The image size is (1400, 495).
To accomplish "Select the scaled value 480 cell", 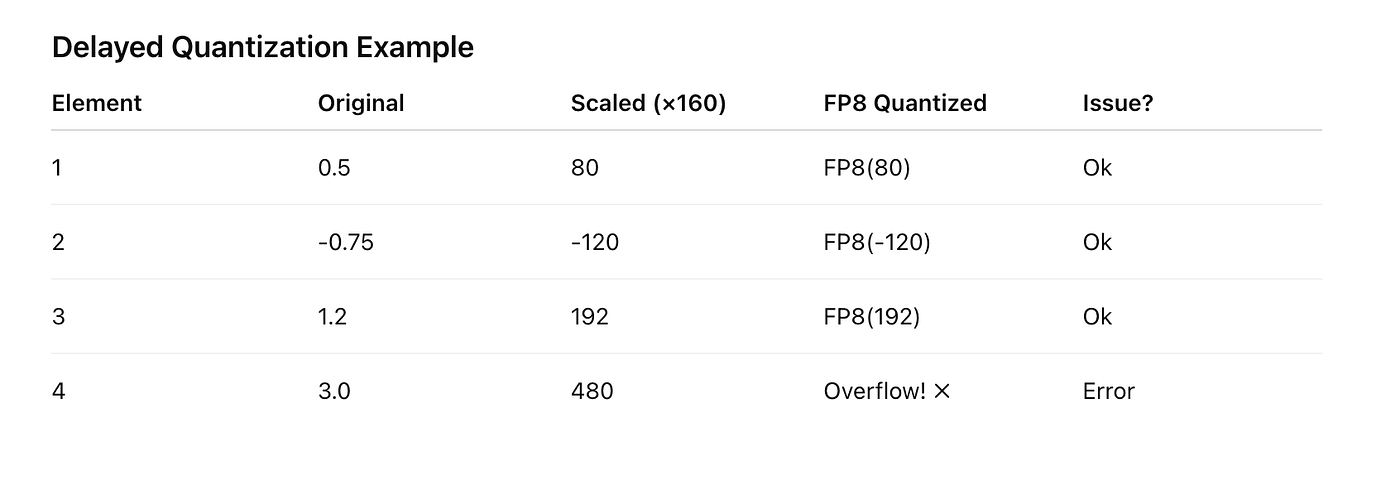I will (x=591, y=391).
